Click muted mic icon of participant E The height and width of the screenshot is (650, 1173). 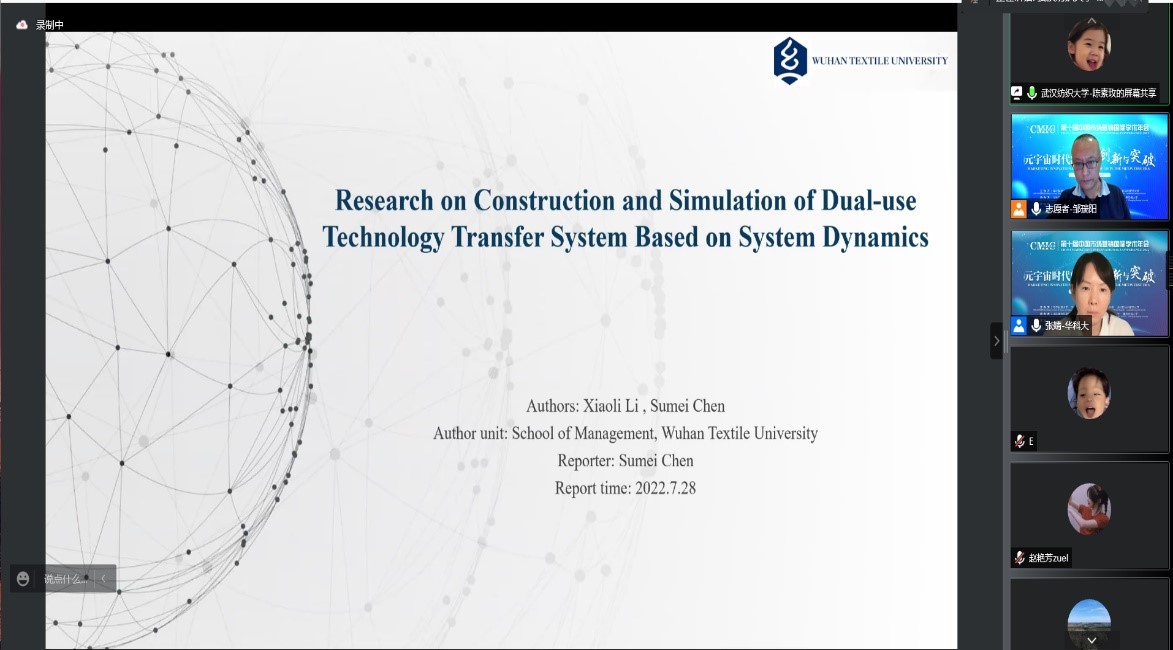(1019, 441)
